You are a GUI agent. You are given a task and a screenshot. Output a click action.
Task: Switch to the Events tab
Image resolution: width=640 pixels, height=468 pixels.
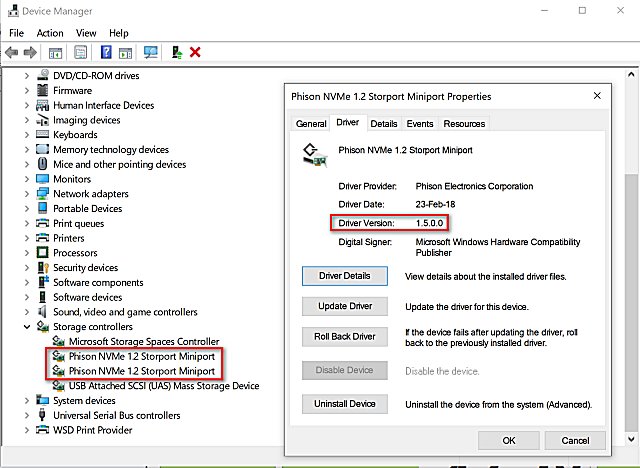pyautogui.click(x=420, y=124)
